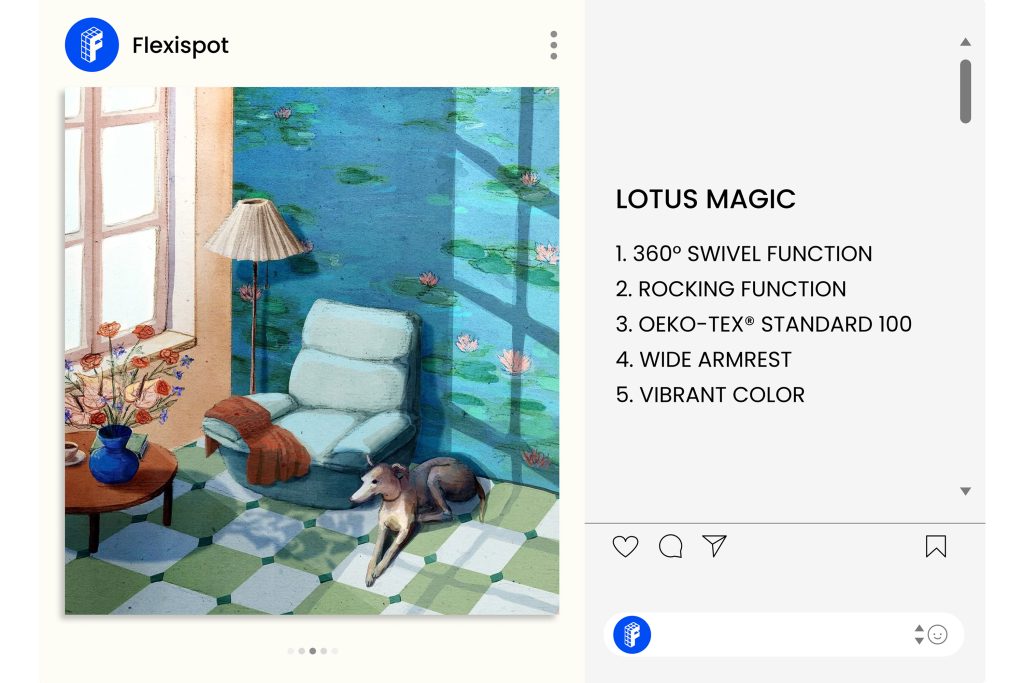Screen dimensions: 1024x683
Task: Click inside the comment input field
Action: [780, 635]
